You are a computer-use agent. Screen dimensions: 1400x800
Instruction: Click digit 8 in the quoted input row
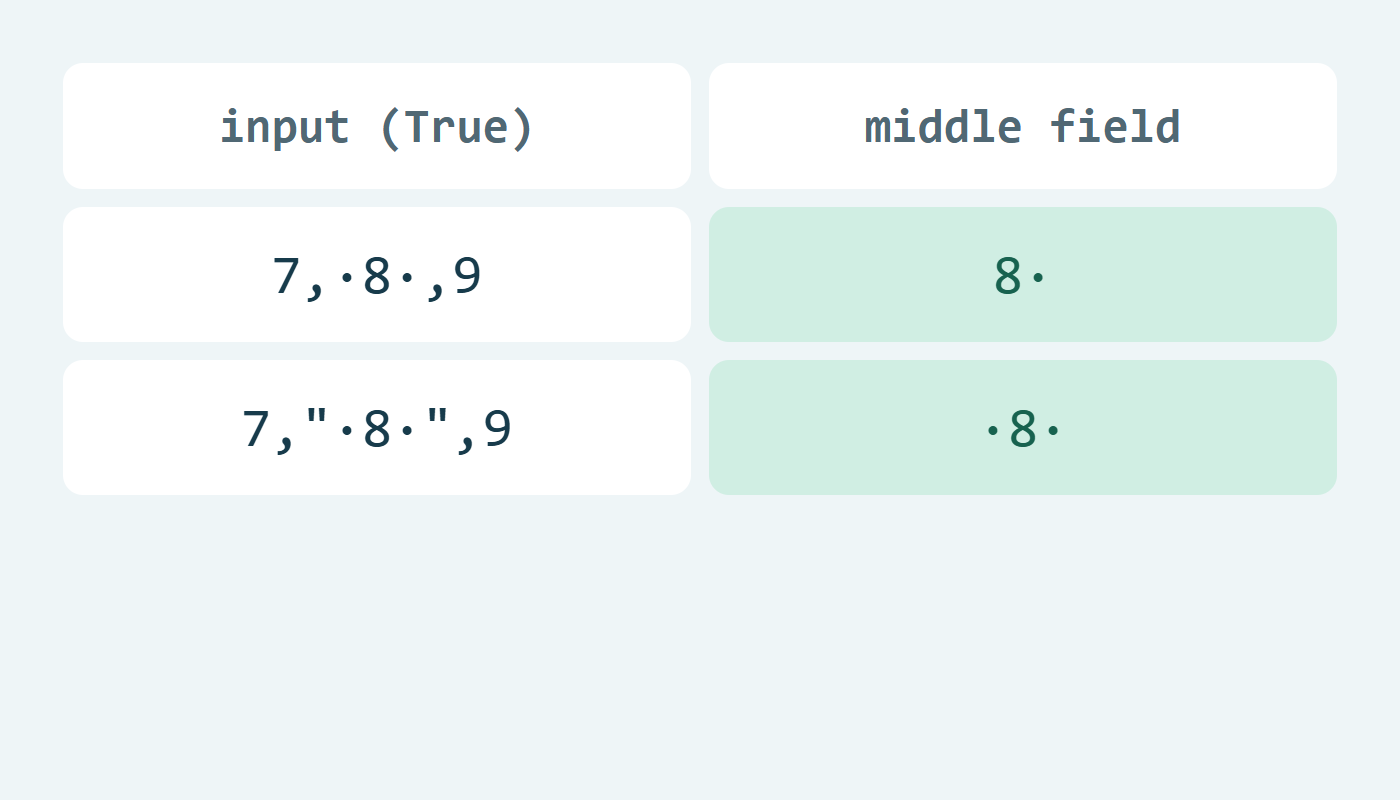[377, 429]
